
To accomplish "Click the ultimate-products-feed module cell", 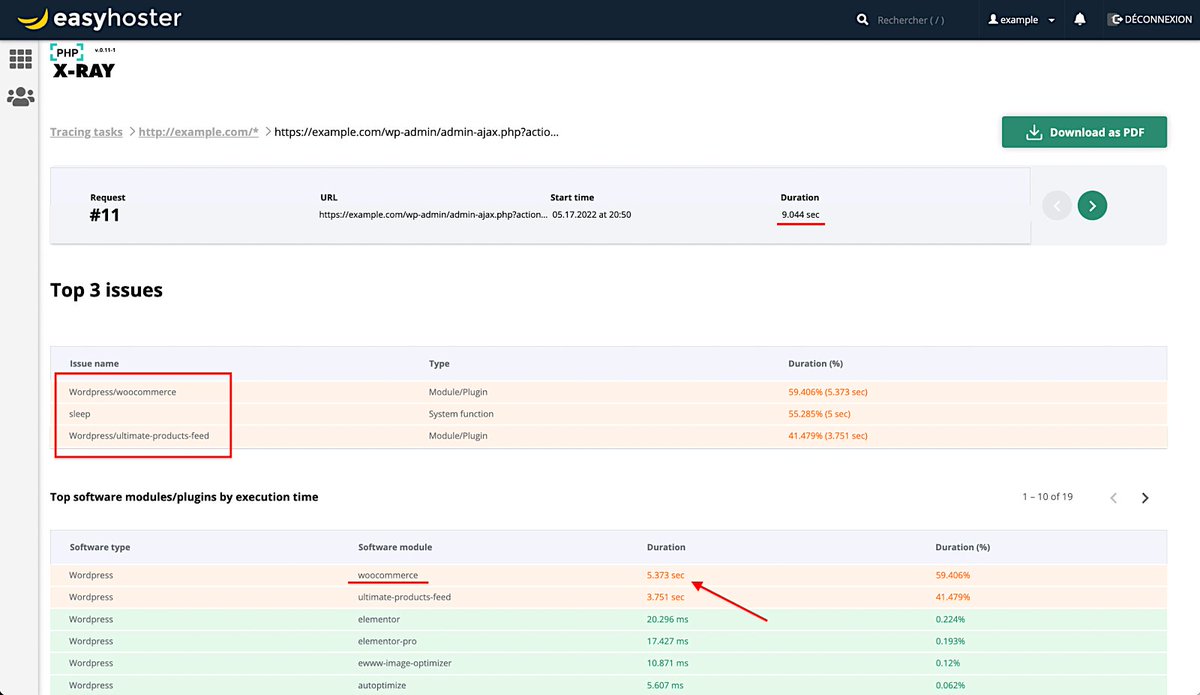I will (x=404, y=597).
